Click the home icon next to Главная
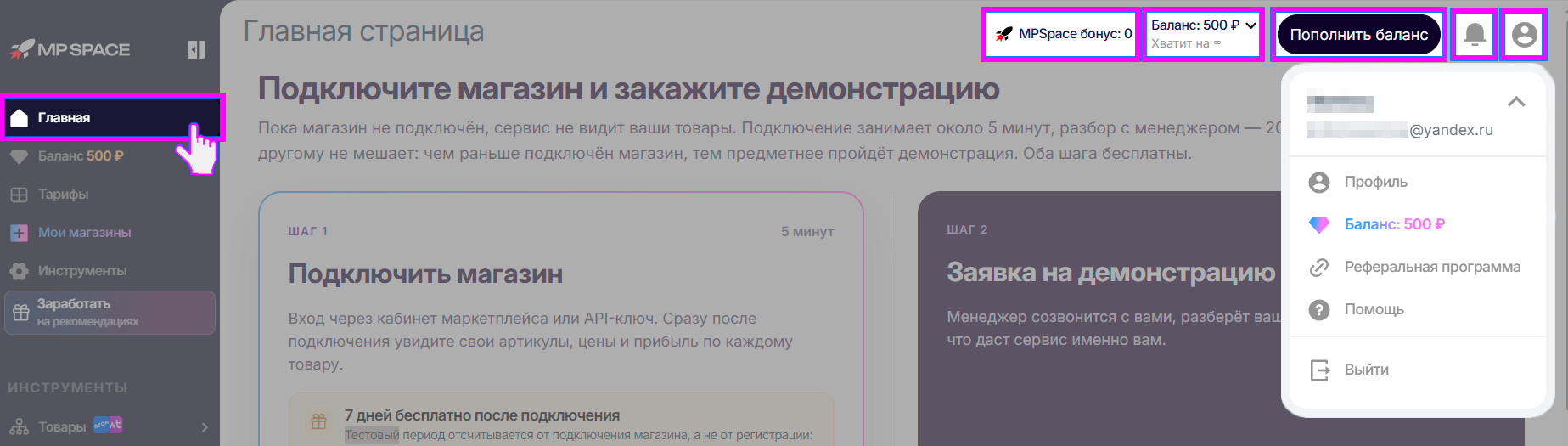Screen dimensions: 1568x446 (x=19, y=117)
